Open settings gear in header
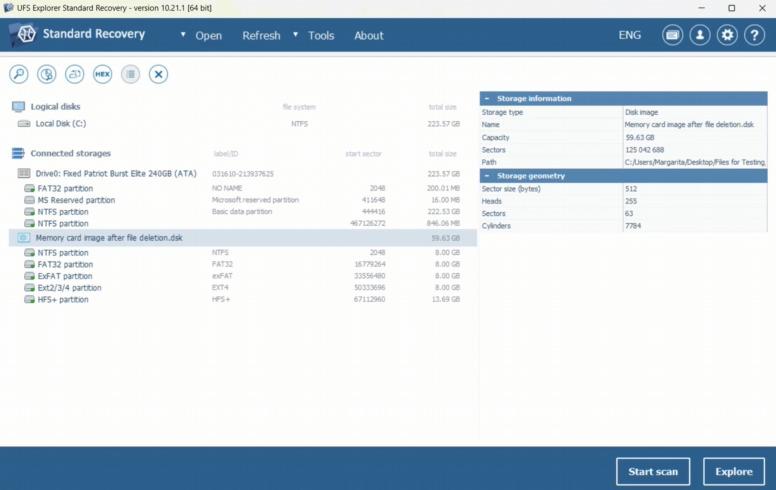Viewport: 776px width, 490px height. [727, 35]
